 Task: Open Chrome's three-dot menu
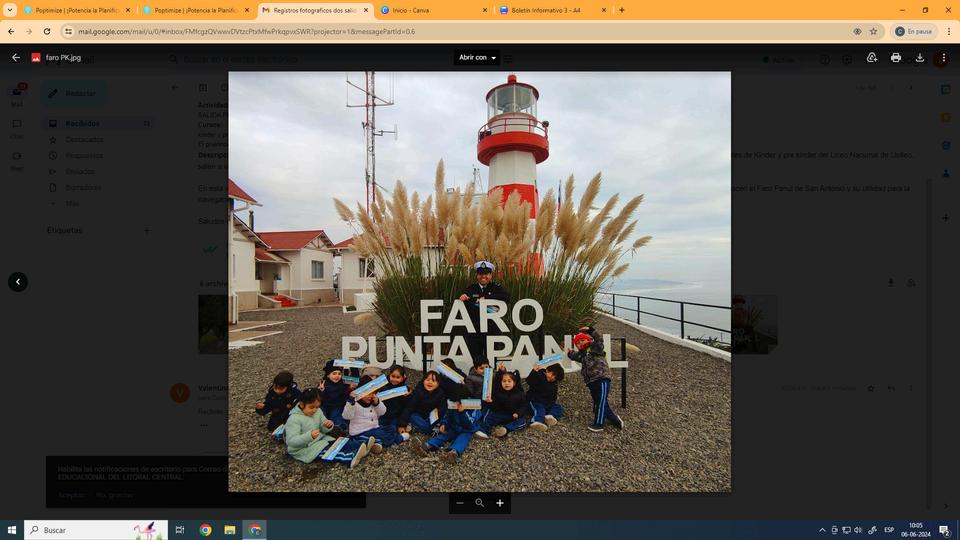tap(948, 31)
